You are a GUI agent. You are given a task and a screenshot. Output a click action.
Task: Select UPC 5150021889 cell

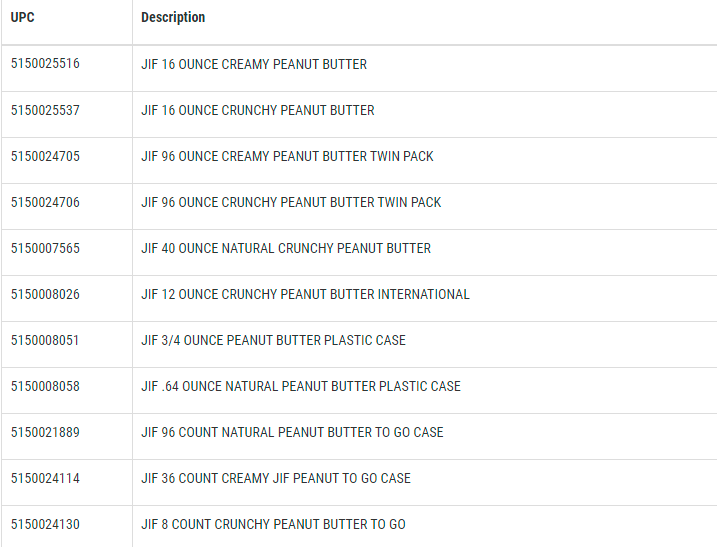point(45,432)
